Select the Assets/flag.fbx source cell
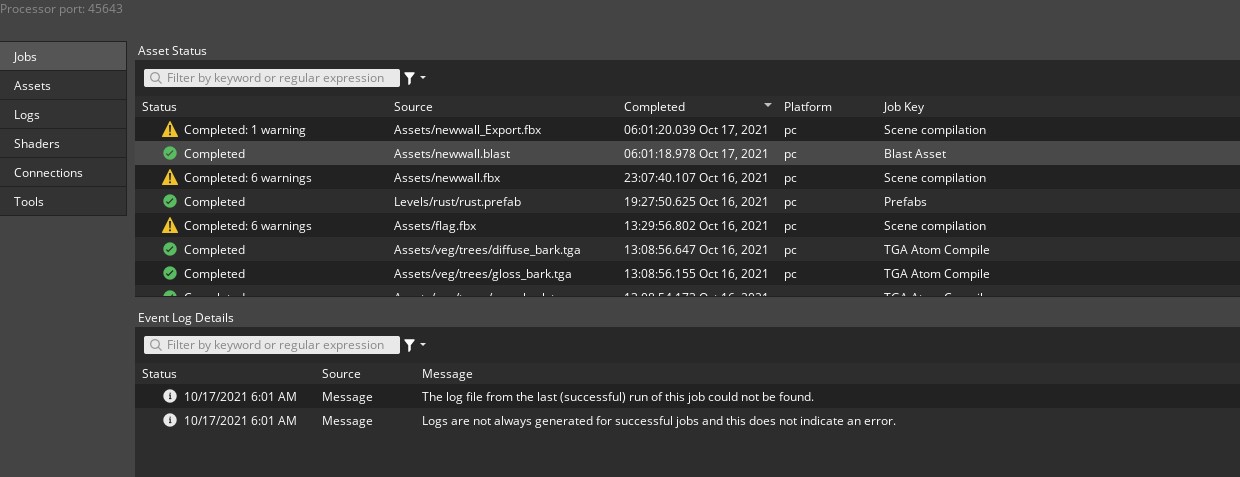1240x477 pixels. (435, 226)
